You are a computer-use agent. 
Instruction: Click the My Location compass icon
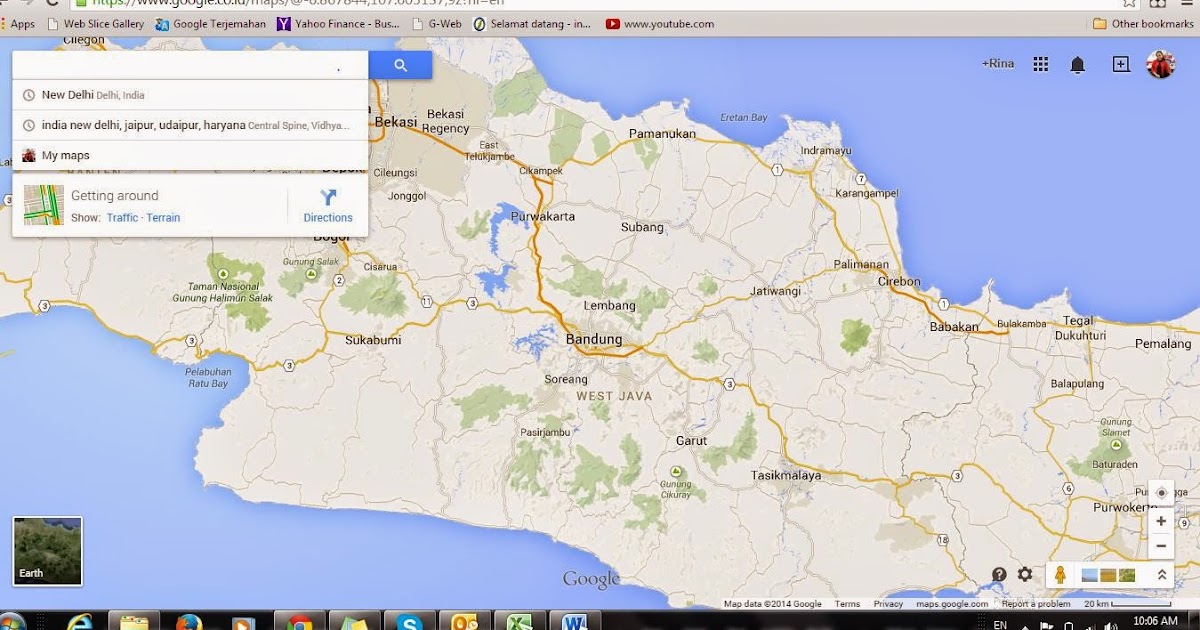pos(1160,493)
